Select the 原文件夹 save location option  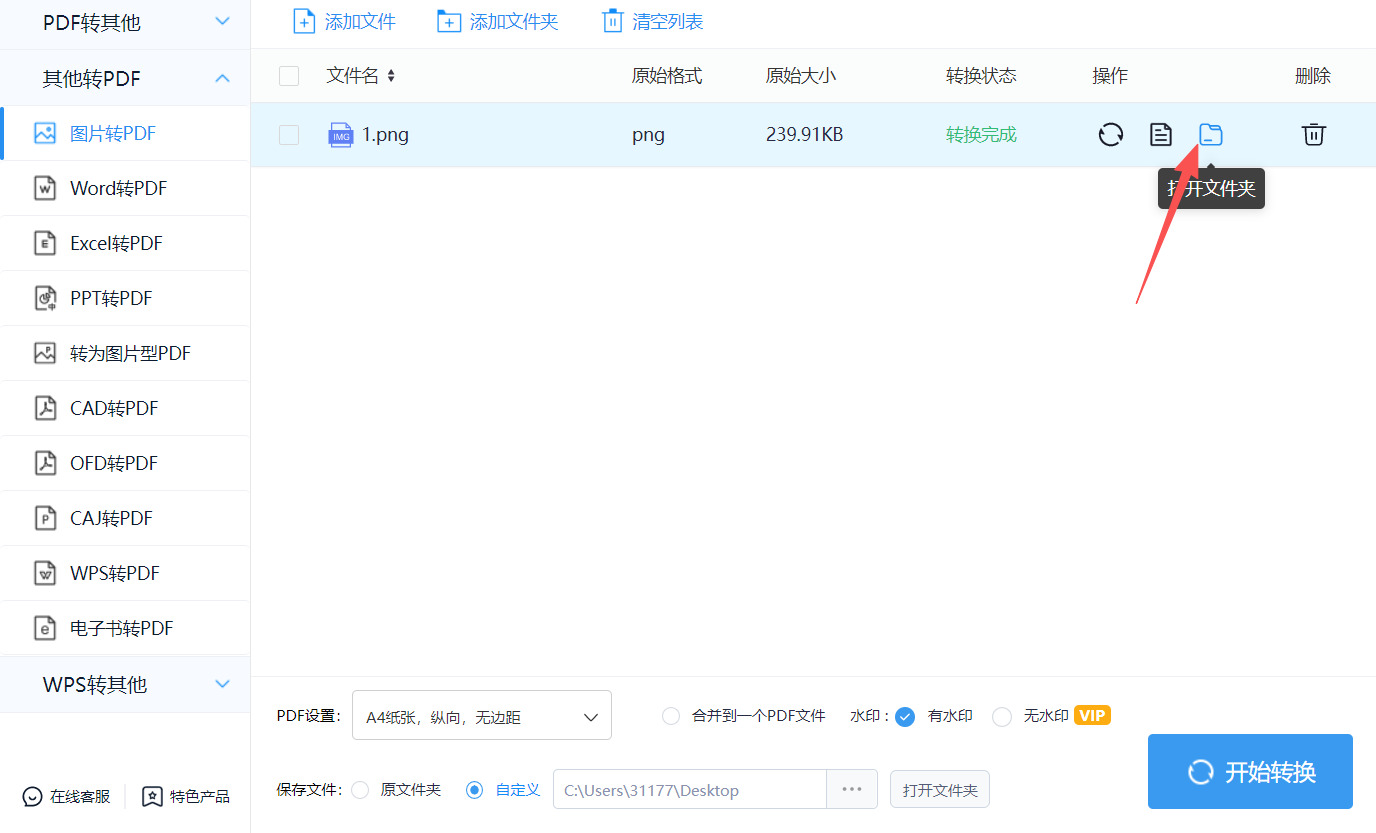coord(360,789)
